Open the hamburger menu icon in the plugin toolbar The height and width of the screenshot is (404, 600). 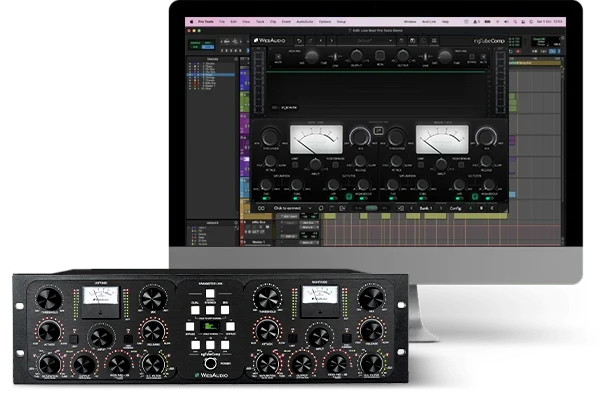click(x=434, y=41)
